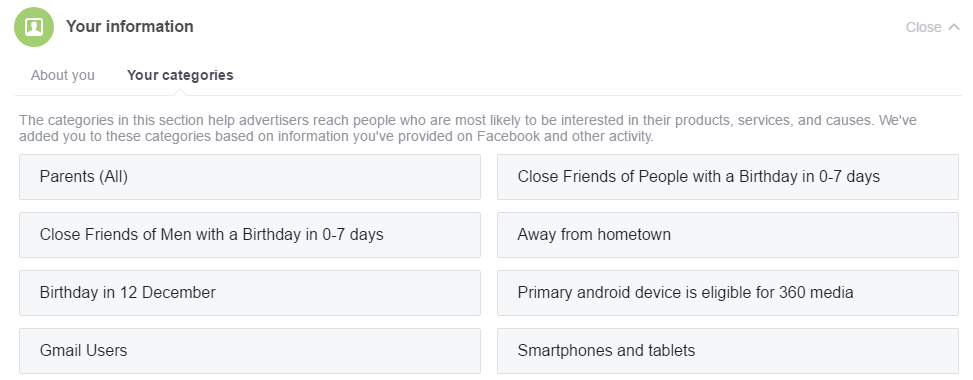
Task: Click the Gmail Users category box
Action: coord(249,351)
